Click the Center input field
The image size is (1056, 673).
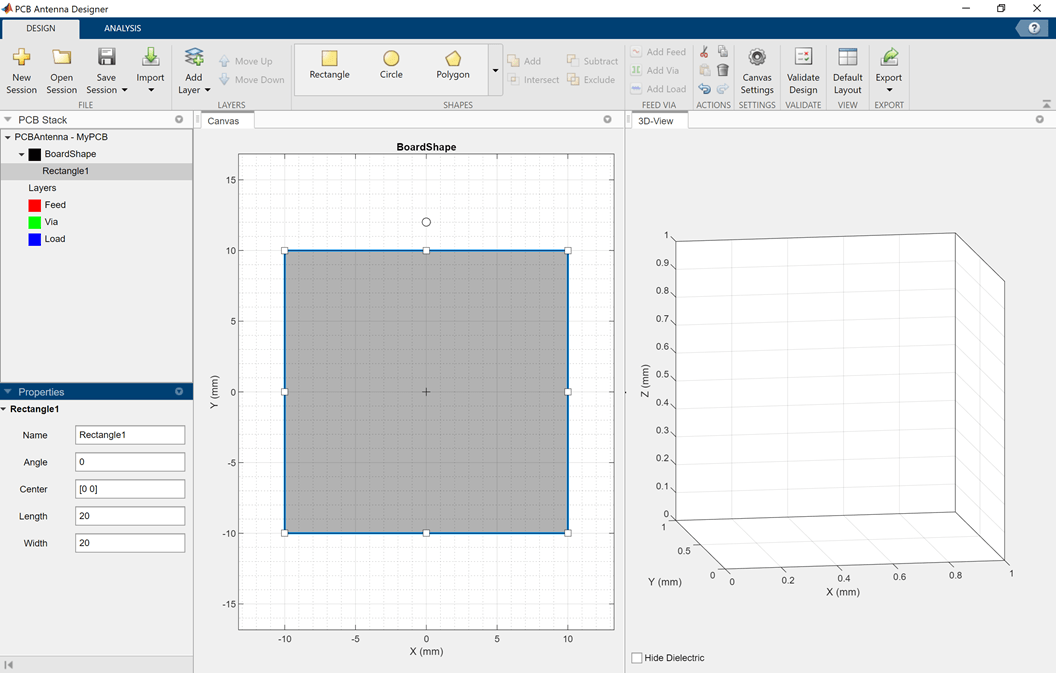point(130,488)
